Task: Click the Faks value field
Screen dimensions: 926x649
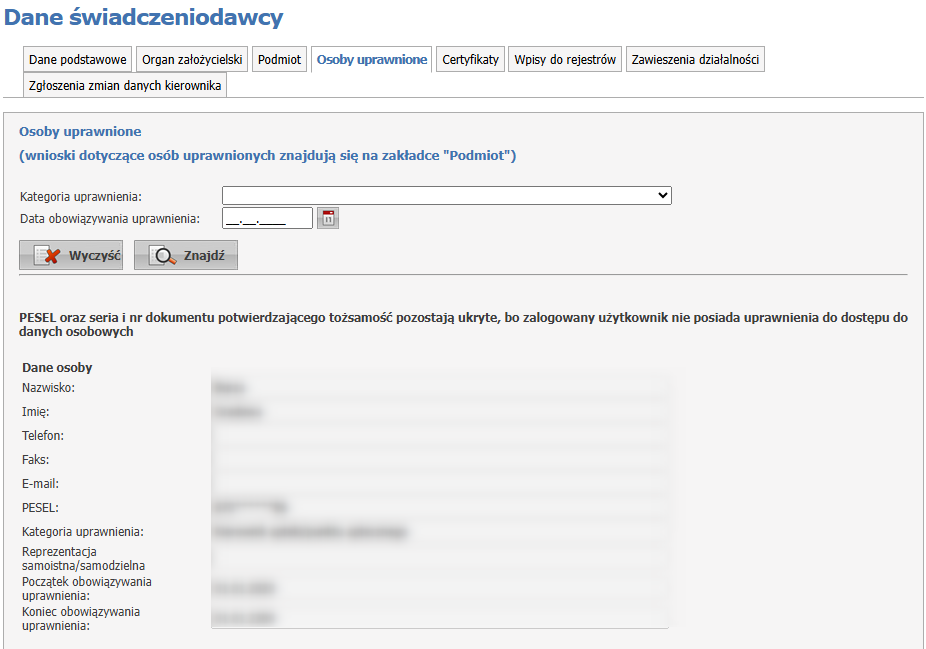Action: pyautogui.click(x=438, y=459)
